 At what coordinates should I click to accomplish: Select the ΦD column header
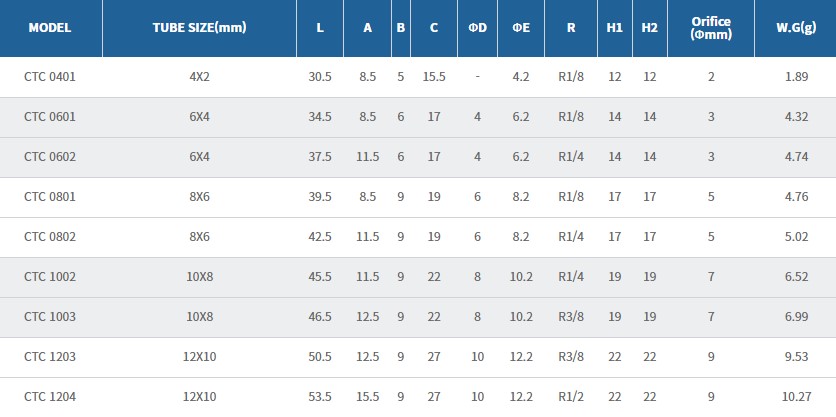click(x=477, y=28)
